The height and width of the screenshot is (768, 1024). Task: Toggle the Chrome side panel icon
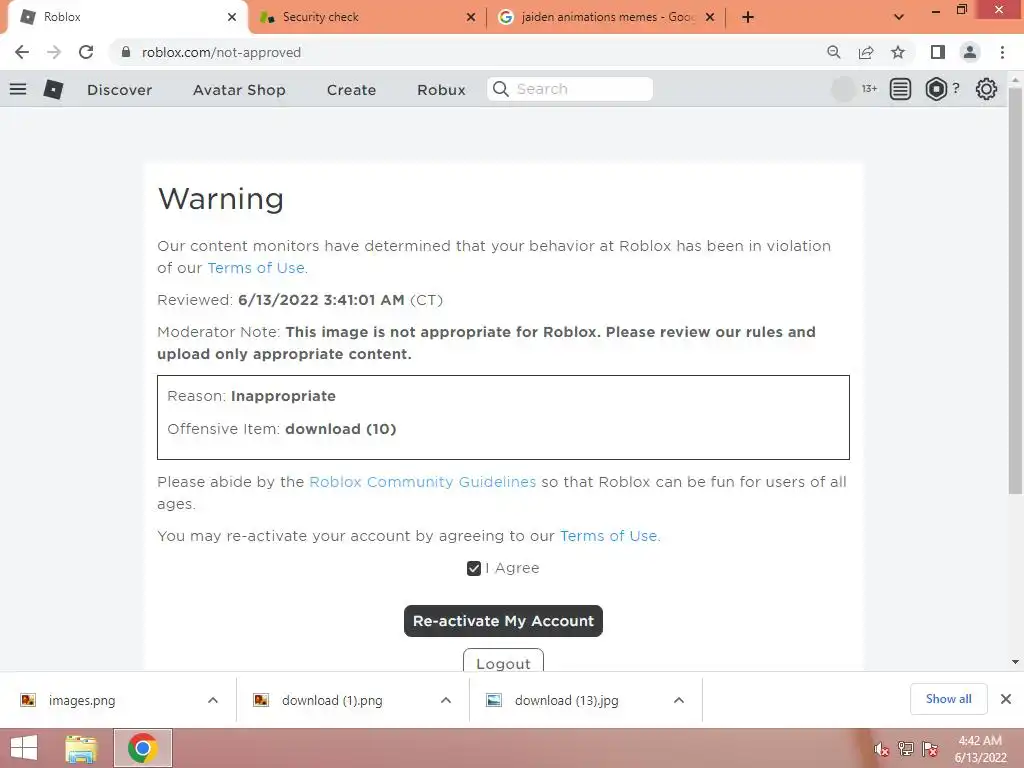(x=938, y=52)
